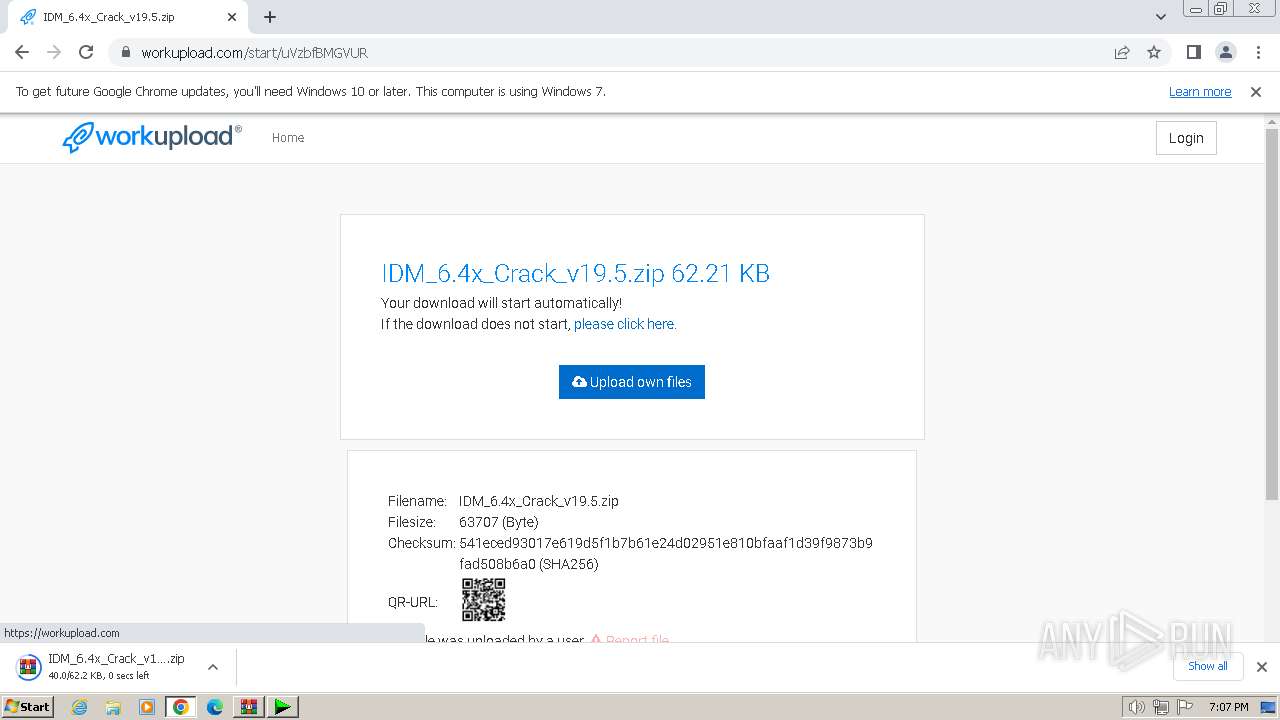Open tab search chevron in title bar
Image resolution: width=1280 pixels, height=720 pixels.
1161,17
